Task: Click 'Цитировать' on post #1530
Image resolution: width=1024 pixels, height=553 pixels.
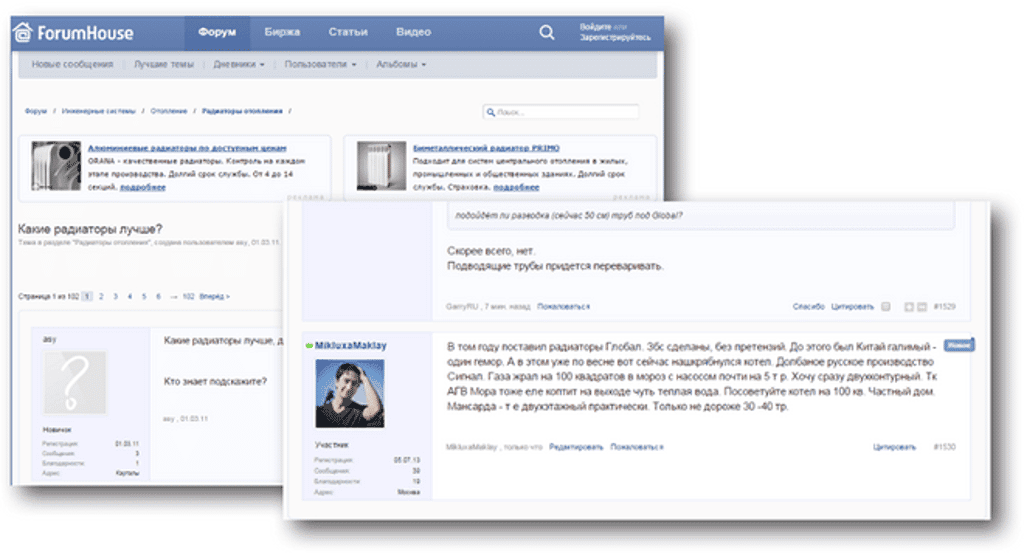Action: 895,447
